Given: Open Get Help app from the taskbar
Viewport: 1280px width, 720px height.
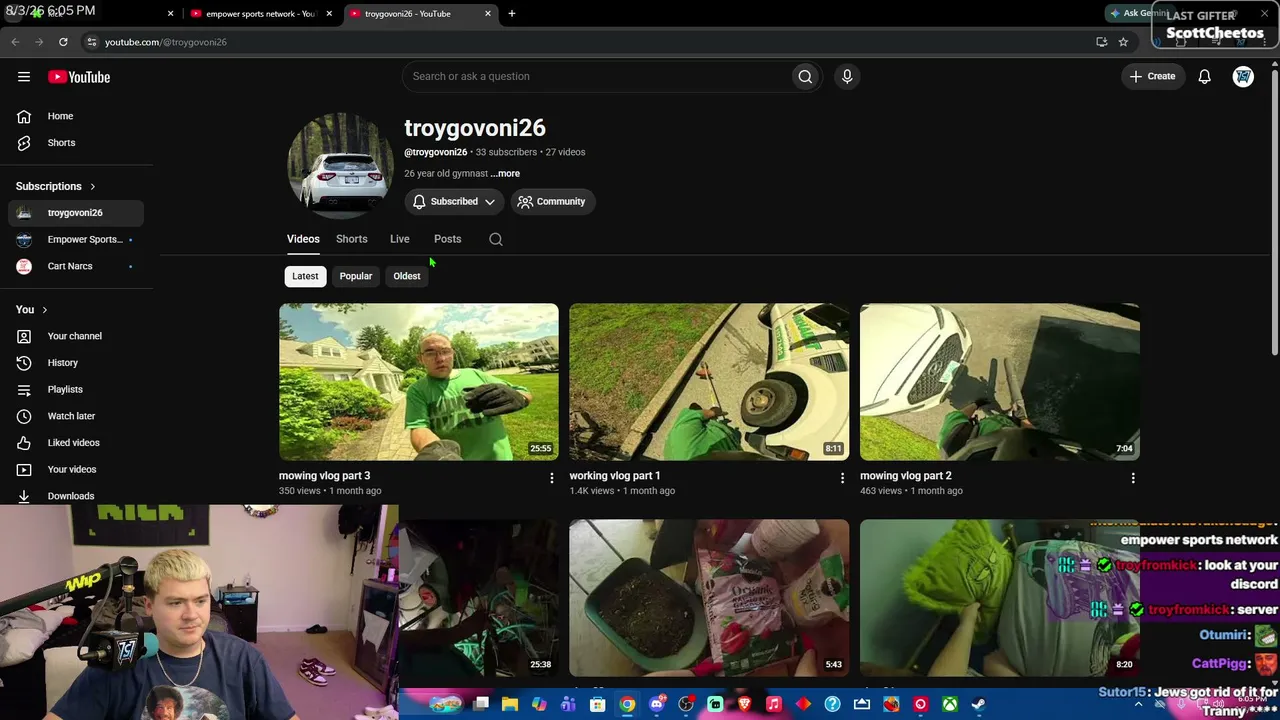Looking at the screenshot, I should point(832,704).
